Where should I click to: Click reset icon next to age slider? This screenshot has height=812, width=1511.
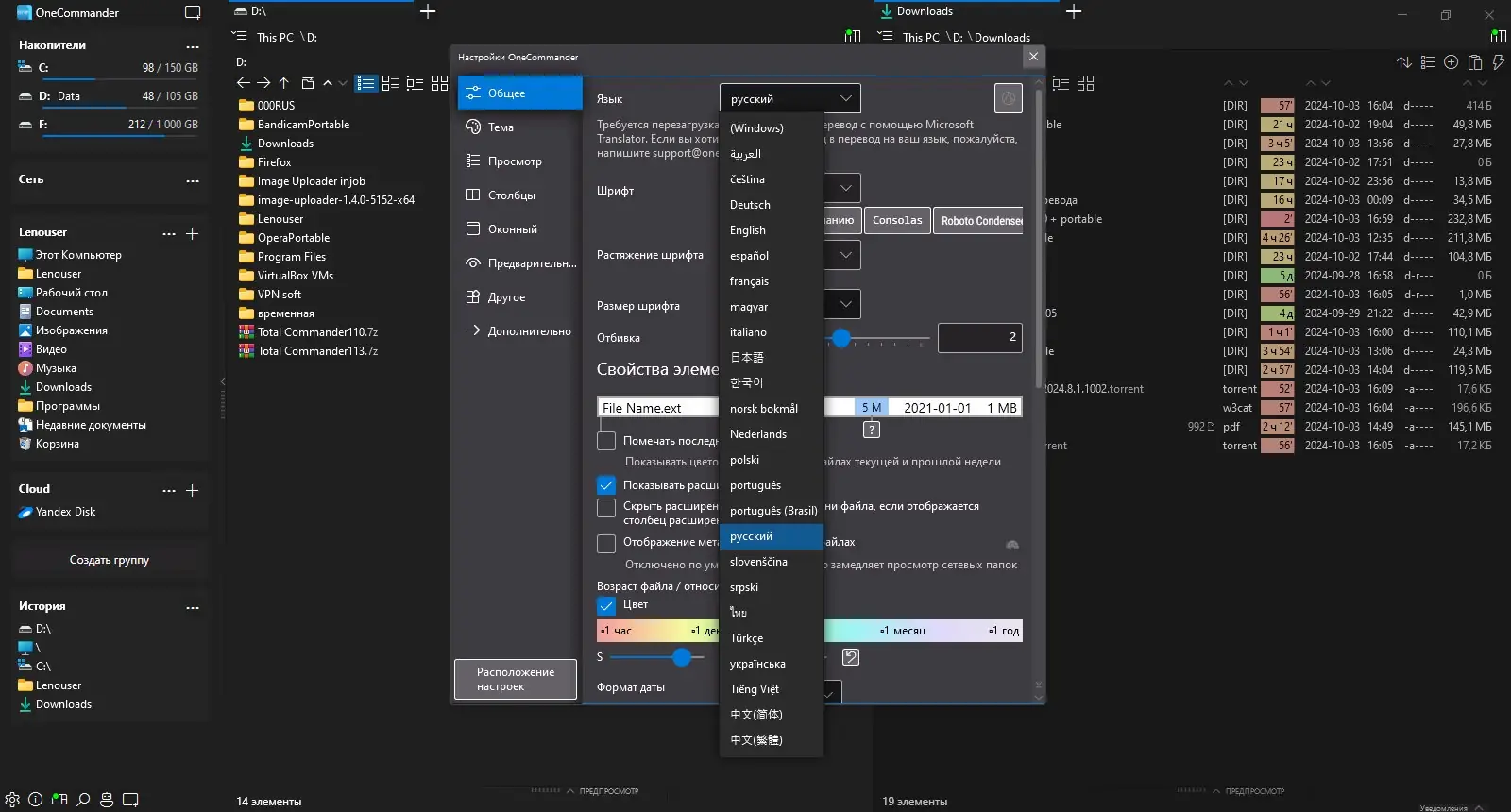851,657
